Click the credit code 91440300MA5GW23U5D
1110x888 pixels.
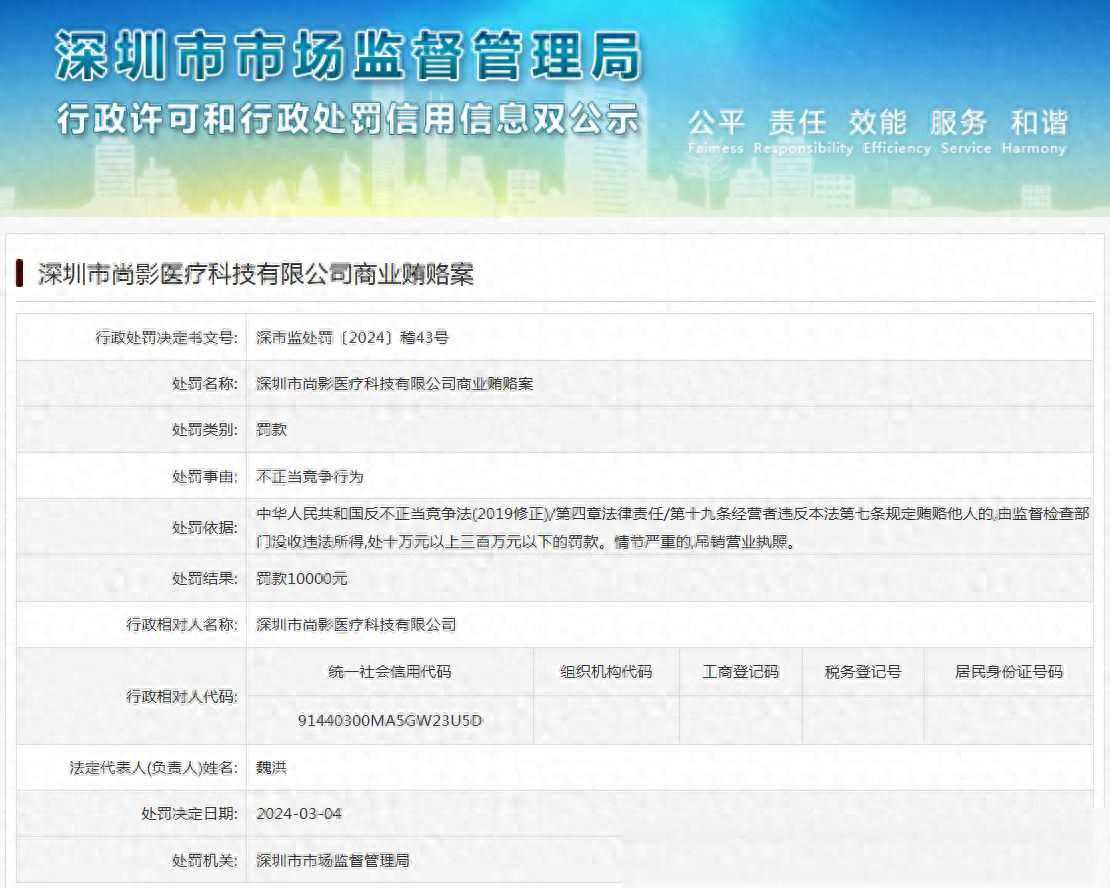click(389, 720)
